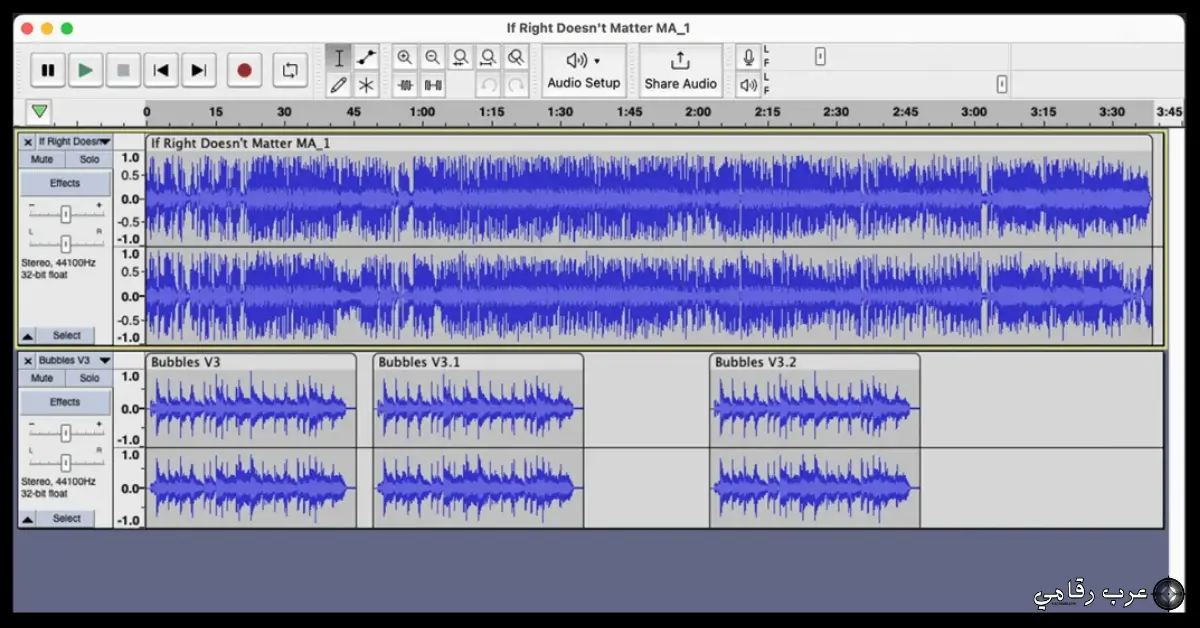Select the Envelope tool
This screenshot has height=628, width=1200.
coord(366,57)
